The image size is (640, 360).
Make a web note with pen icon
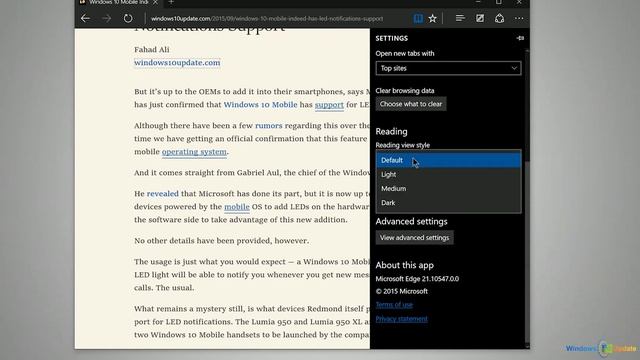coord(480,18)
